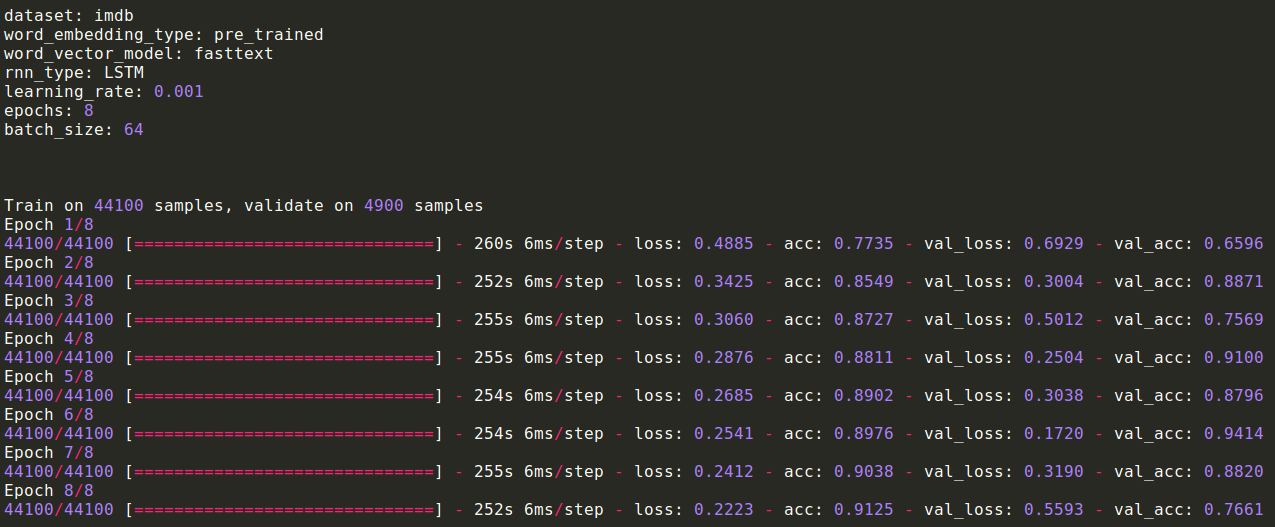Click val_acc value 0.8796
This screenshot has width=1275, height=527.
click(1234, 395)
